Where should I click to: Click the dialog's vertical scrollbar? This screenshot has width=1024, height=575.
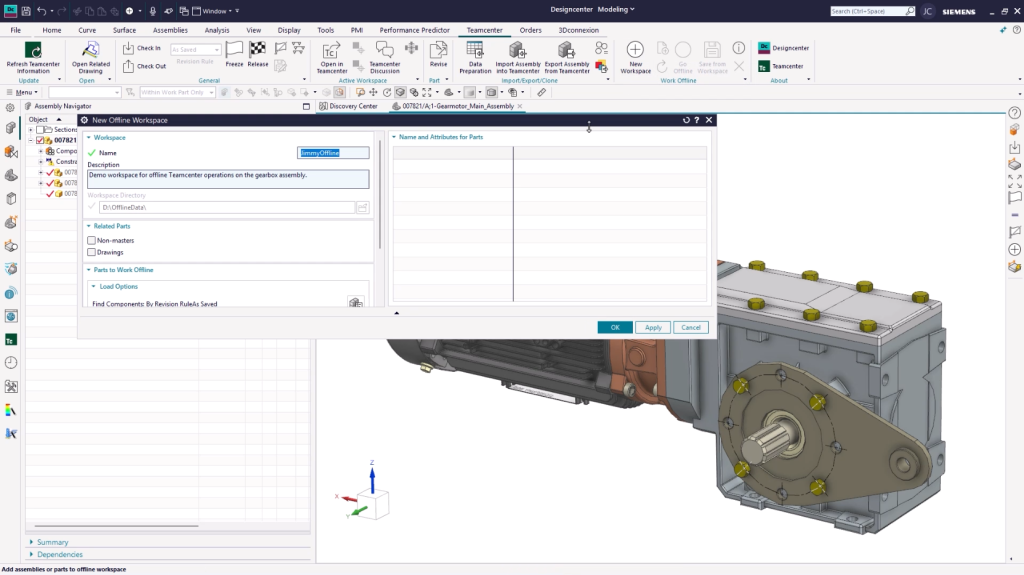click(x=379, y=193)
